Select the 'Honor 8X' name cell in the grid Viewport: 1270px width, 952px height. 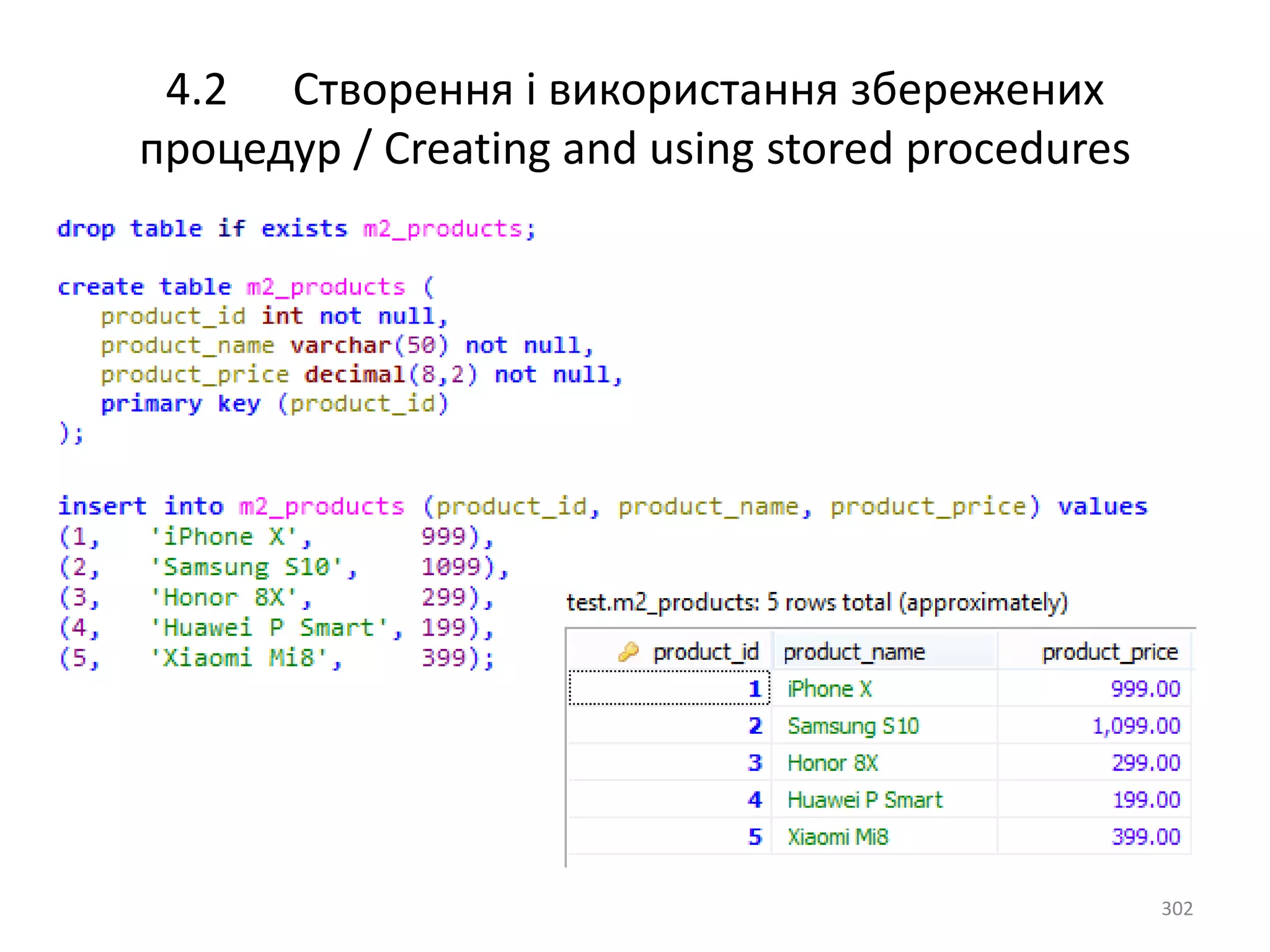(885, 762)
